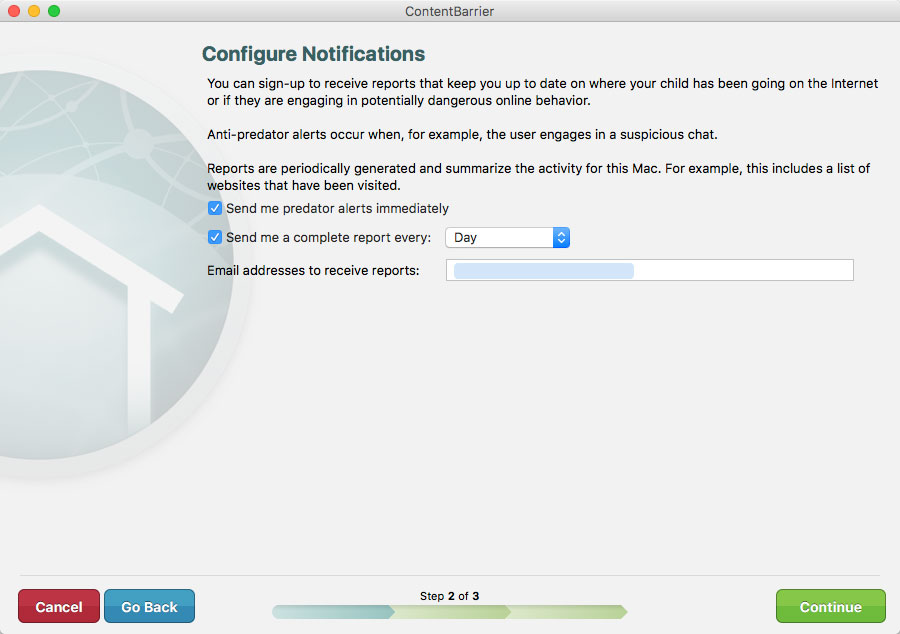Image resolution: width=900 pixels, height=634 pixels.
Task: Click the Anti-predator alerts explanation sentence
Action: coord(462,134)
